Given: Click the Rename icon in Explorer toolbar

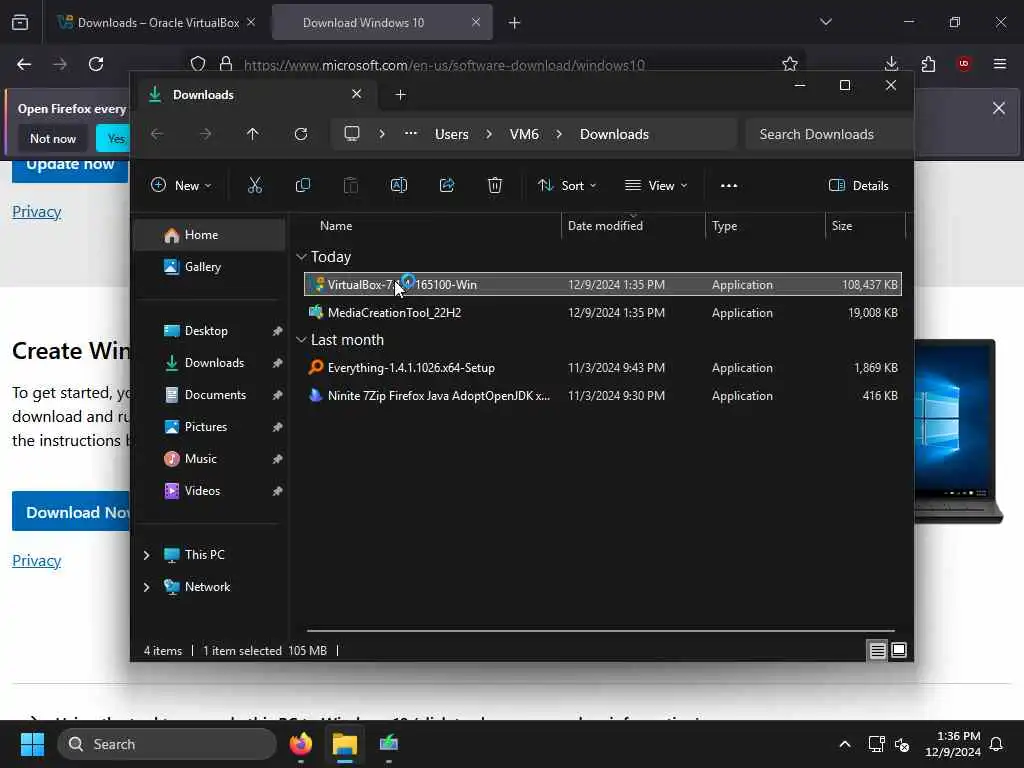Looking at the screenshot, I should (398, 185).
